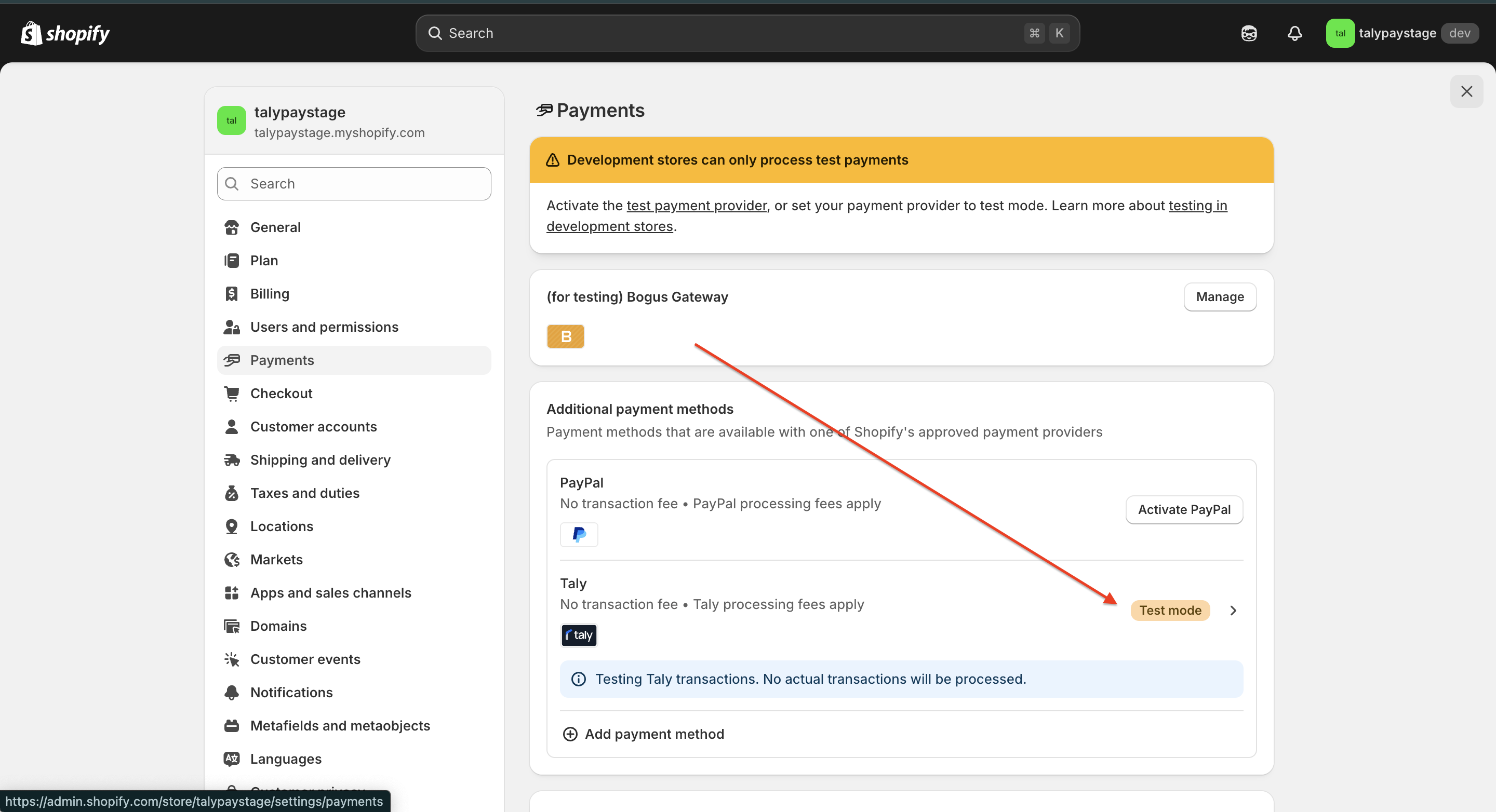Open the test payment provider link
Viewport: 1496px width, 812px height.
coord(696,206)
